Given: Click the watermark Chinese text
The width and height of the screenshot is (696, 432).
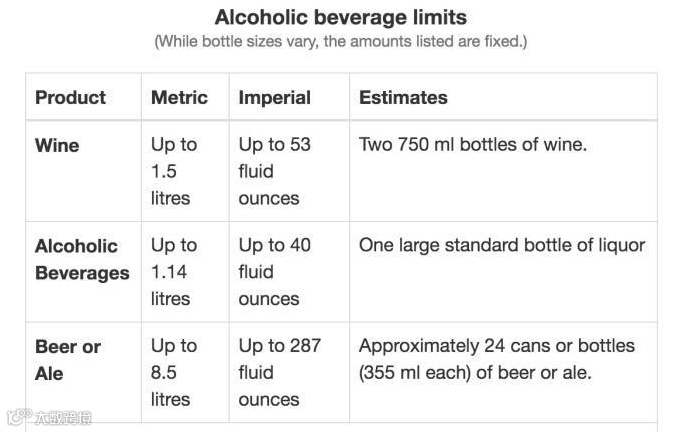Looking at the screenshot, I should pyautogui.click(x=63, y=418).
